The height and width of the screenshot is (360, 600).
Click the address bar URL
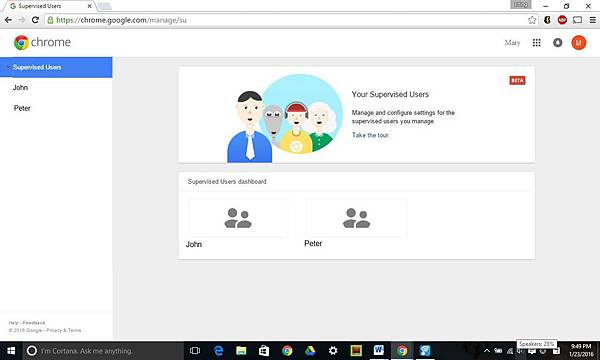coord(121,20)
